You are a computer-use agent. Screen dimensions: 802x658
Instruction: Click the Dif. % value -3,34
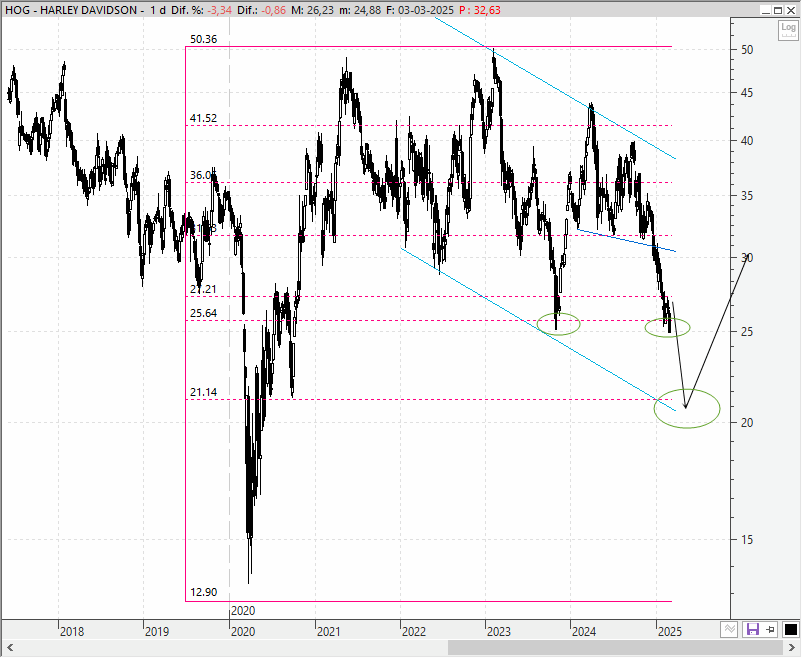pyautogui.click(x=219, y=10)
